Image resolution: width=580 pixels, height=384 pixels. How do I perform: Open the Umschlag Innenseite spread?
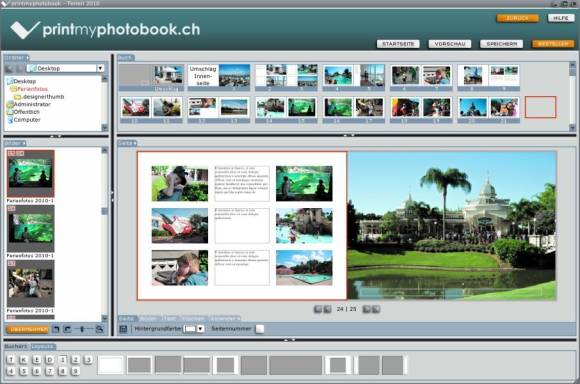[x=219, y=78]
